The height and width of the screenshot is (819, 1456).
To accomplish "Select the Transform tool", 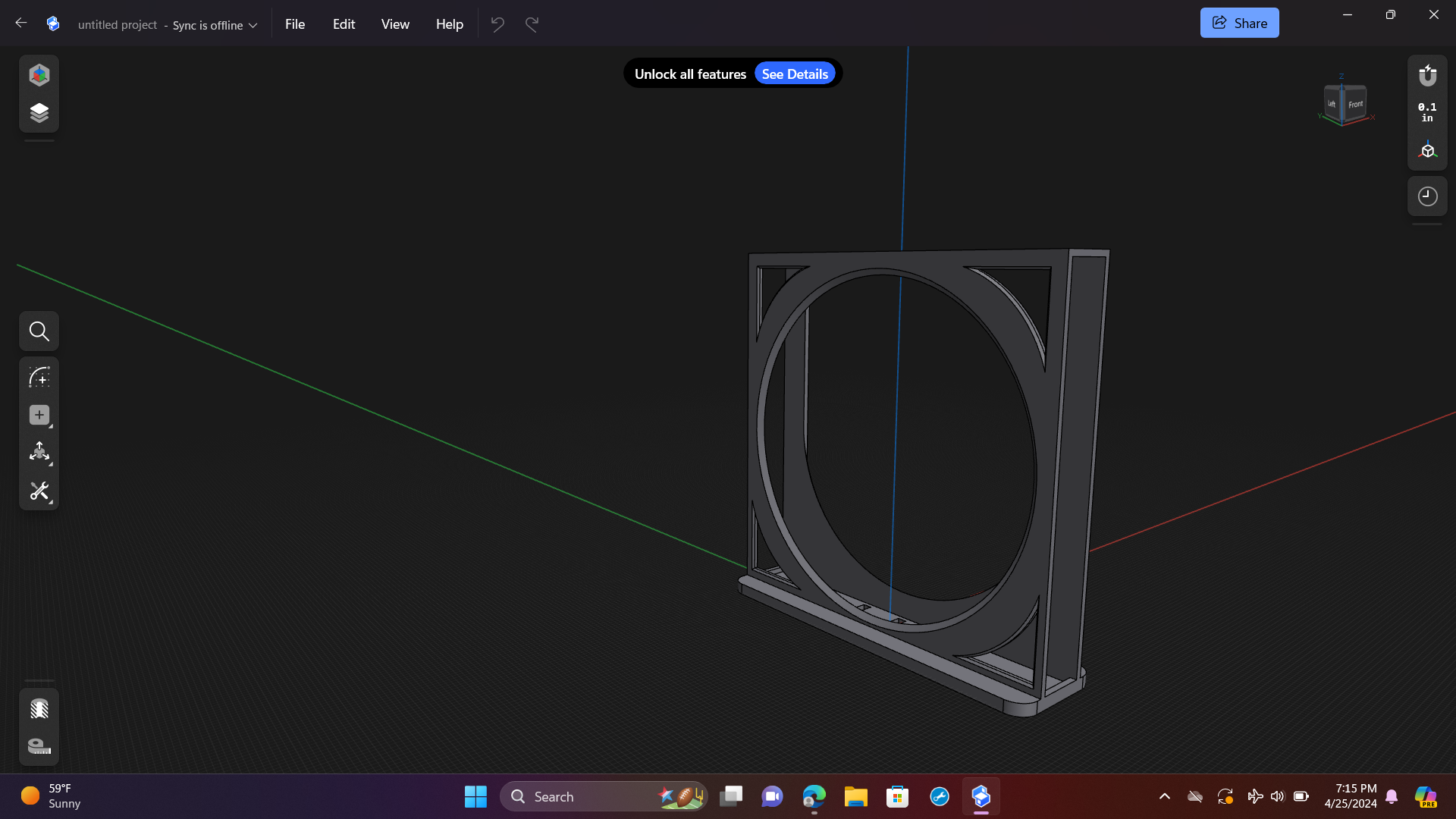I will pyautogui.click(x=39, y=453).
